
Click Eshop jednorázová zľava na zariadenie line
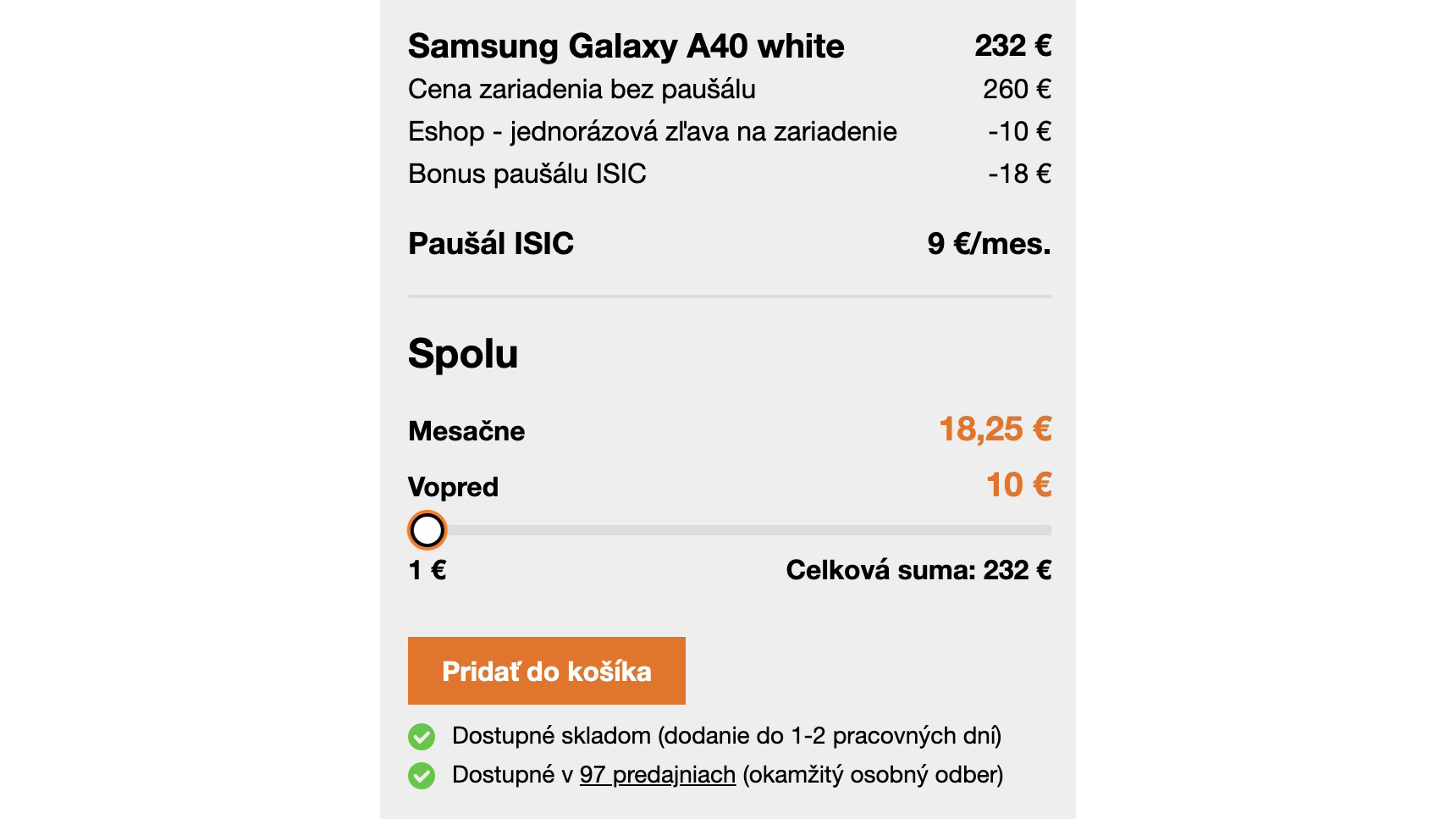tap(730, 131)
